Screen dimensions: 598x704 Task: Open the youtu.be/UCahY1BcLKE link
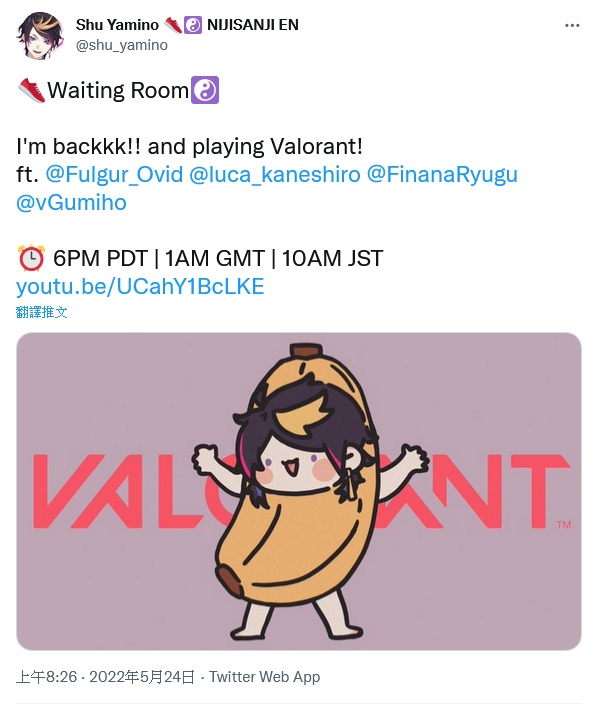pyautogui.click(x=140, y=286)
